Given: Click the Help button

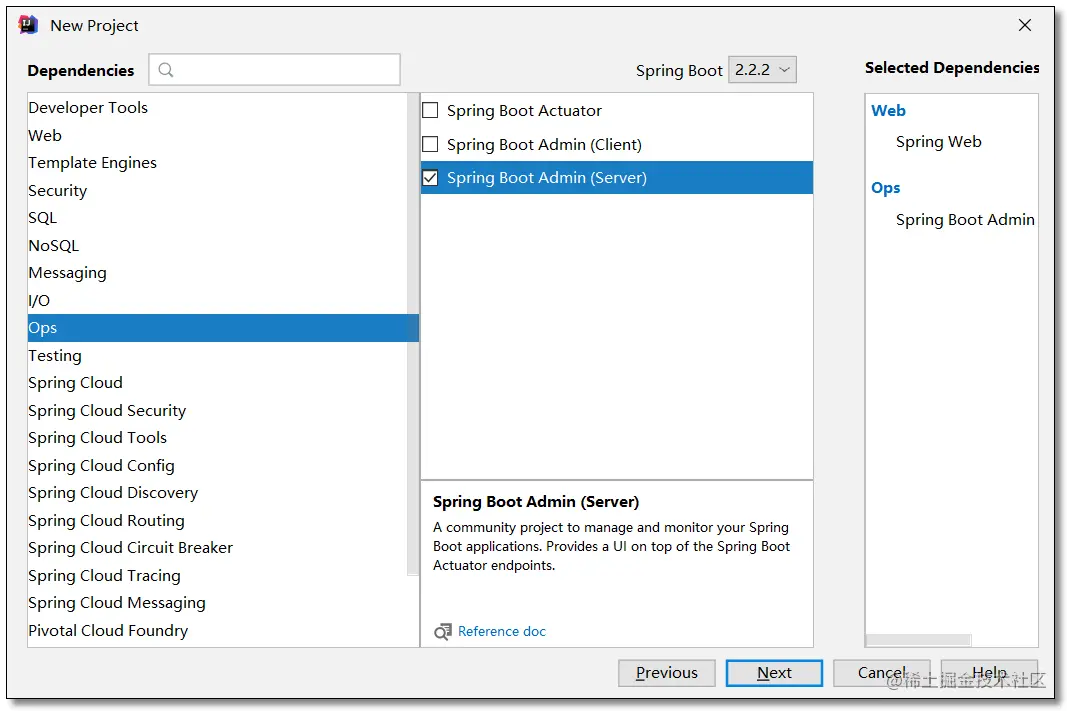Looking at the screenshot, I should [989, 673].
